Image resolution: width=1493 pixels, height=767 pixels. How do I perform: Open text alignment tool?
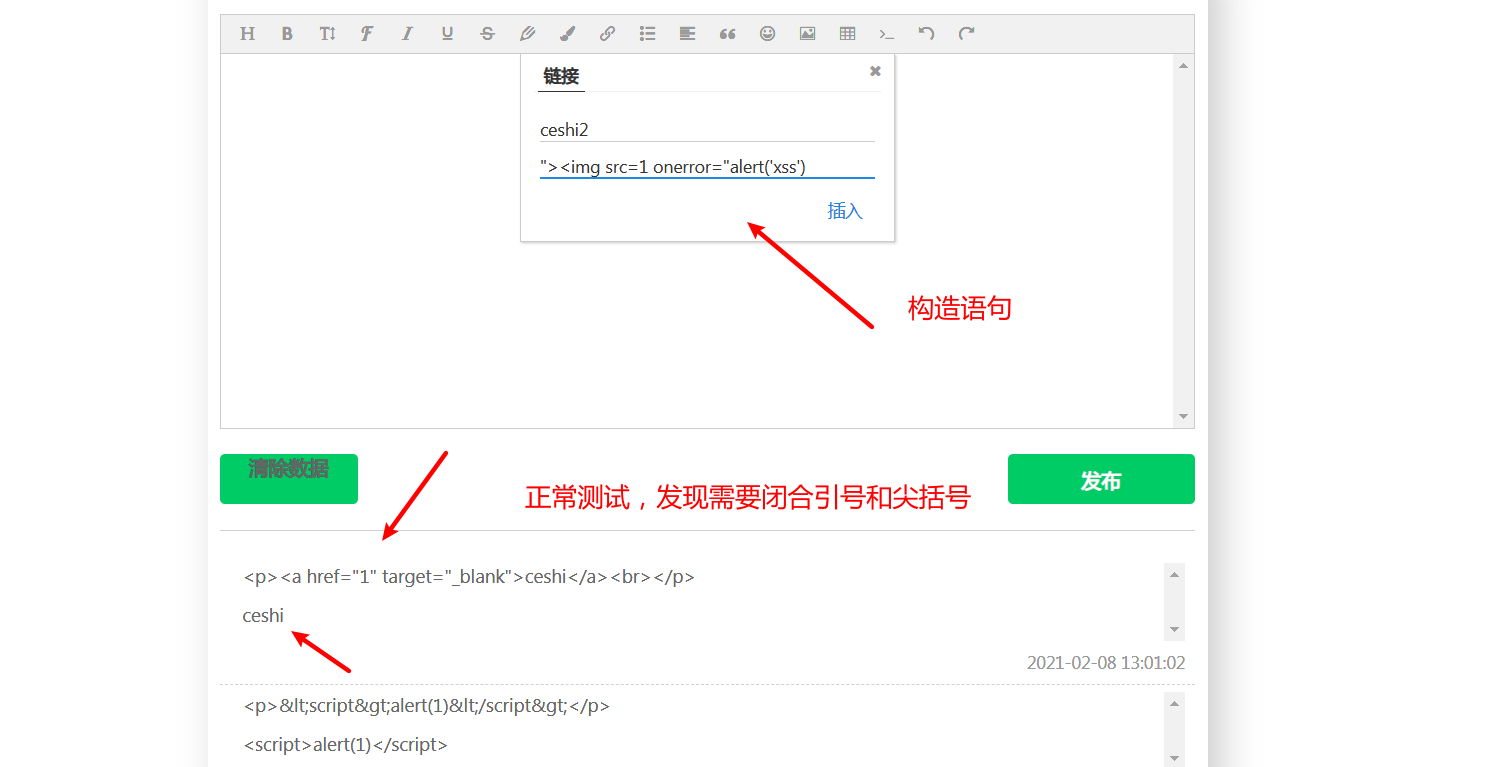tap(687, 34)
